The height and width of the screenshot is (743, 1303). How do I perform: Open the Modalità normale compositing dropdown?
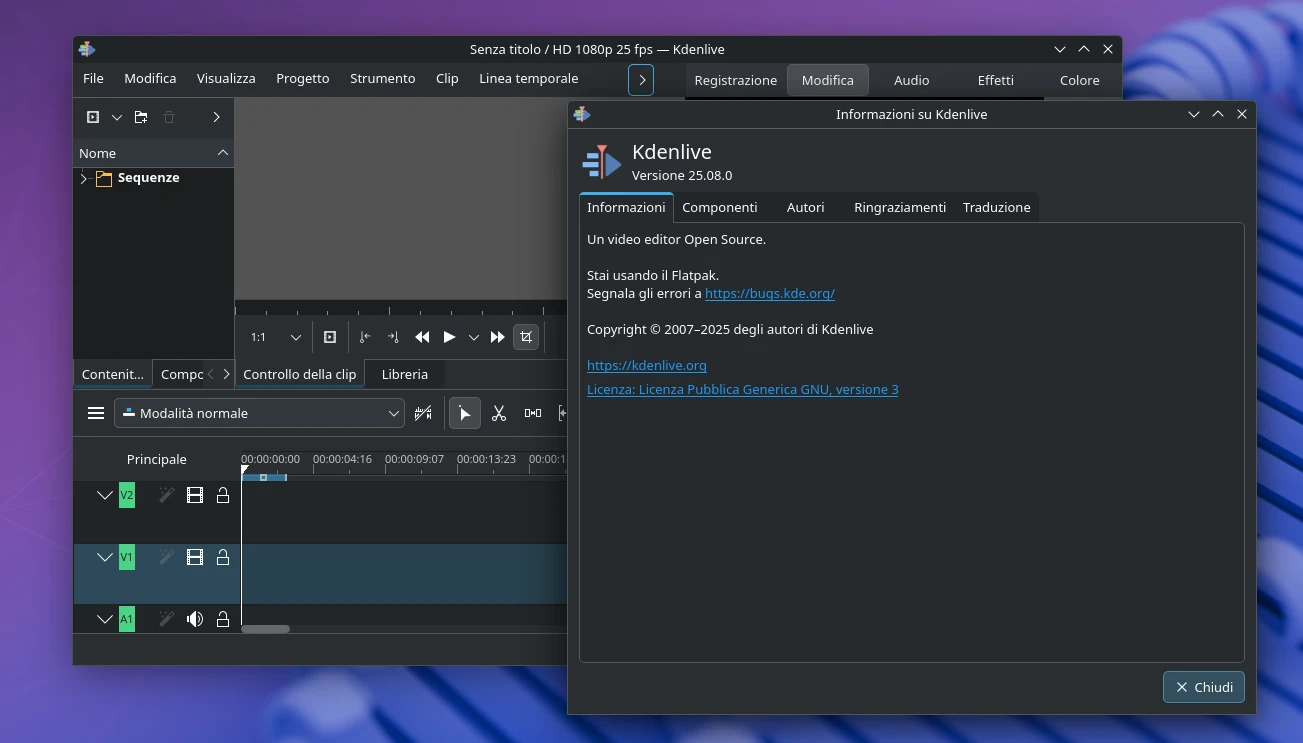coord(259,412)
